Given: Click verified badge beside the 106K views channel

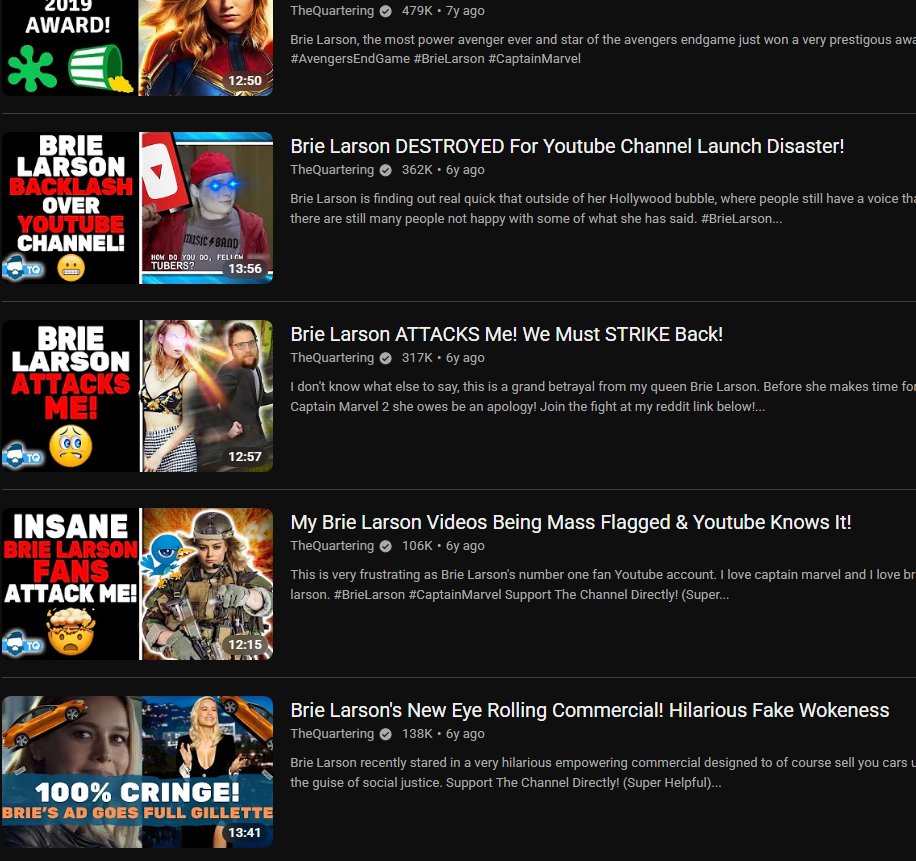Looking at the screenshot, I should pyautogui.click(x=386, y=547).
